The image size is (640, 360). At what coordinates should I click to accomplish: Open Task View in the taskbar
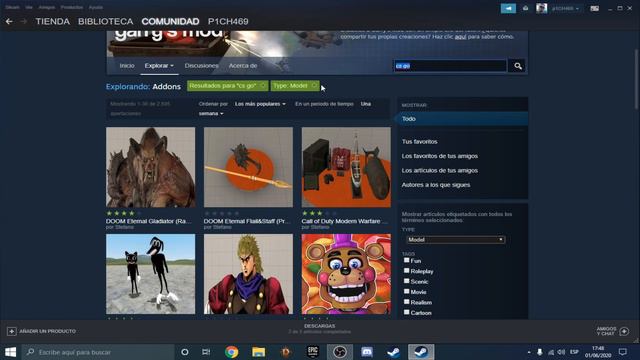[x=206, y=352]
